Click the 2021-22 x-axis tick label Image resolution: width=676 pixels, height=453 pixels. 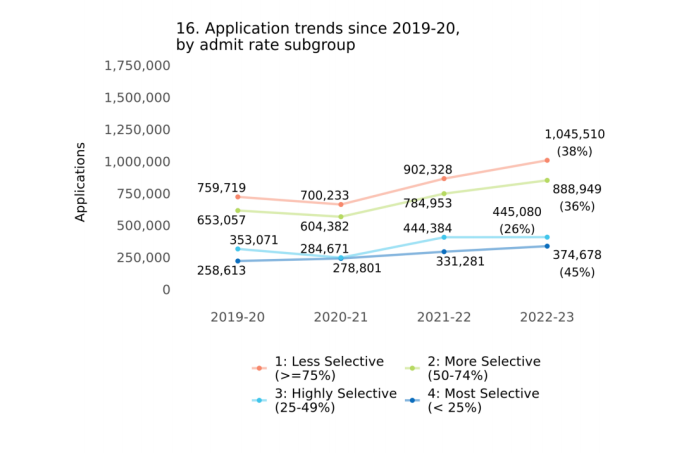[443, 317]
